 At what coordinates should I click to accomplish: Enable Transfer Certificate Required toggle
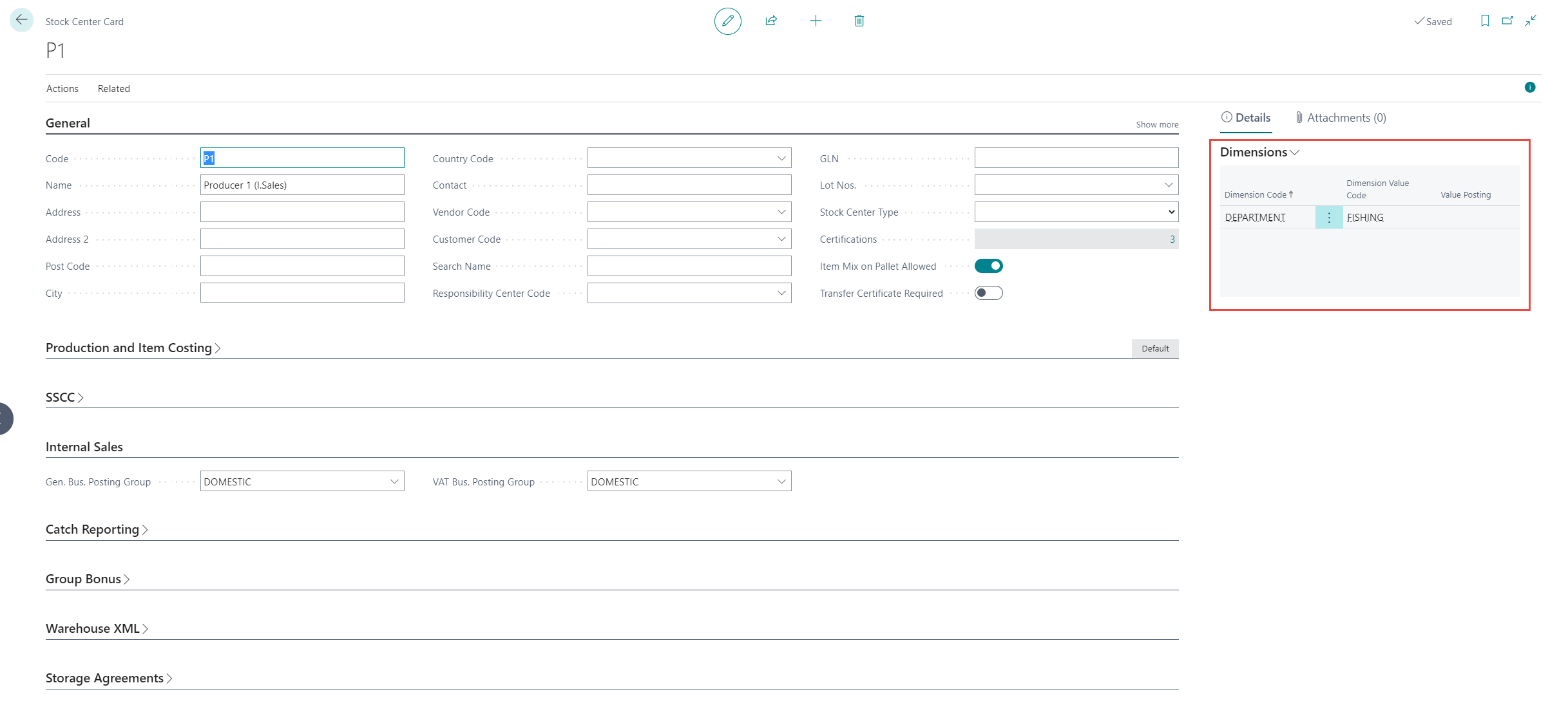coord(988,293)
